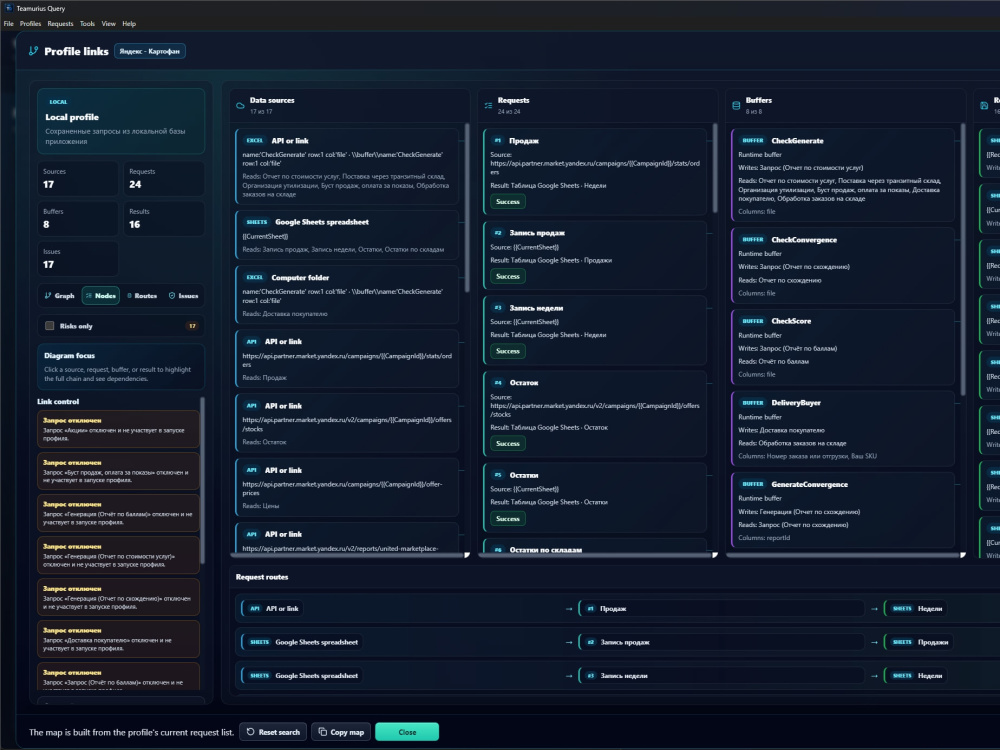Click the Buffers column vertical scrollbar
Image resolution: width=1000 pixels, height=750 pixels.
(963, 258)
